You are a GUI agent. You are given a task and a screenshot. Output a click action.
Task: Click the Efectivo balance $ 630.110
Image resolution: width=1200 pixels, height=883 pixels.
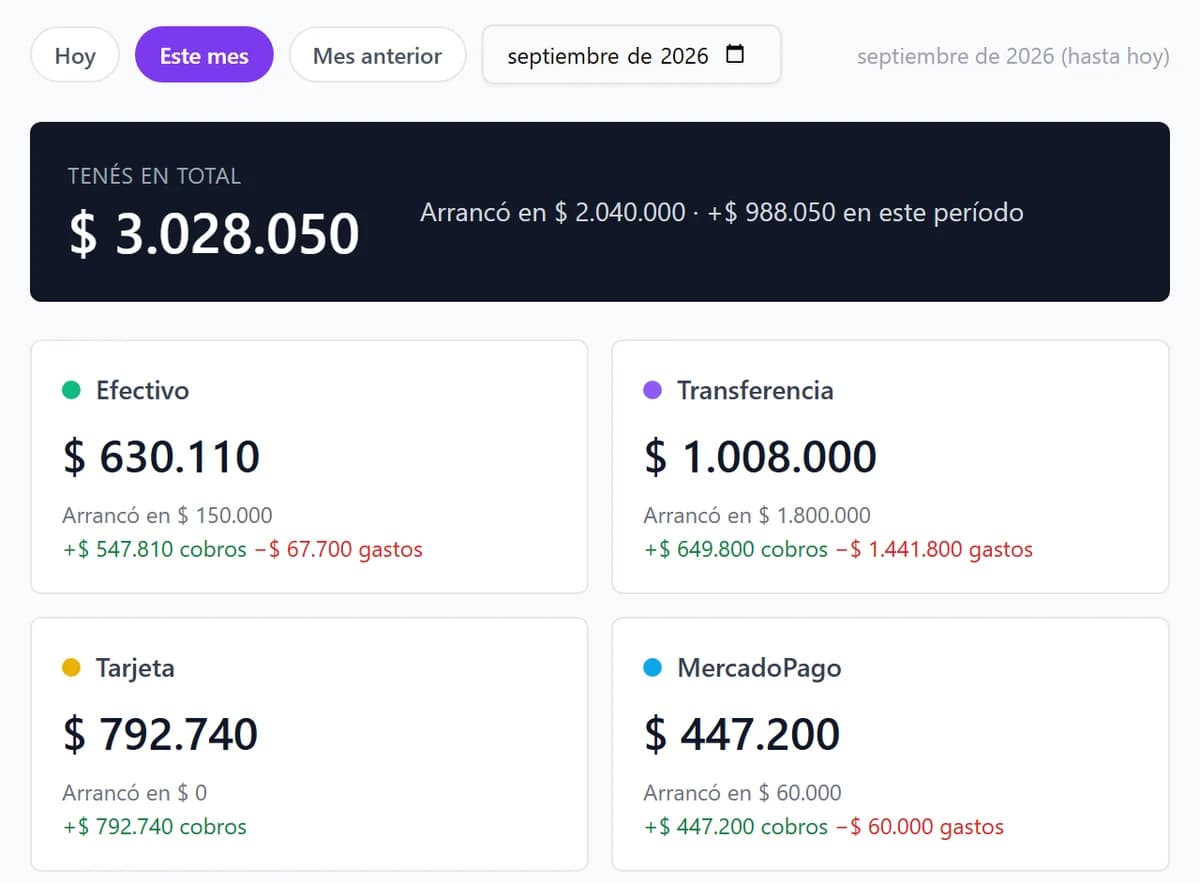point(161,457)
